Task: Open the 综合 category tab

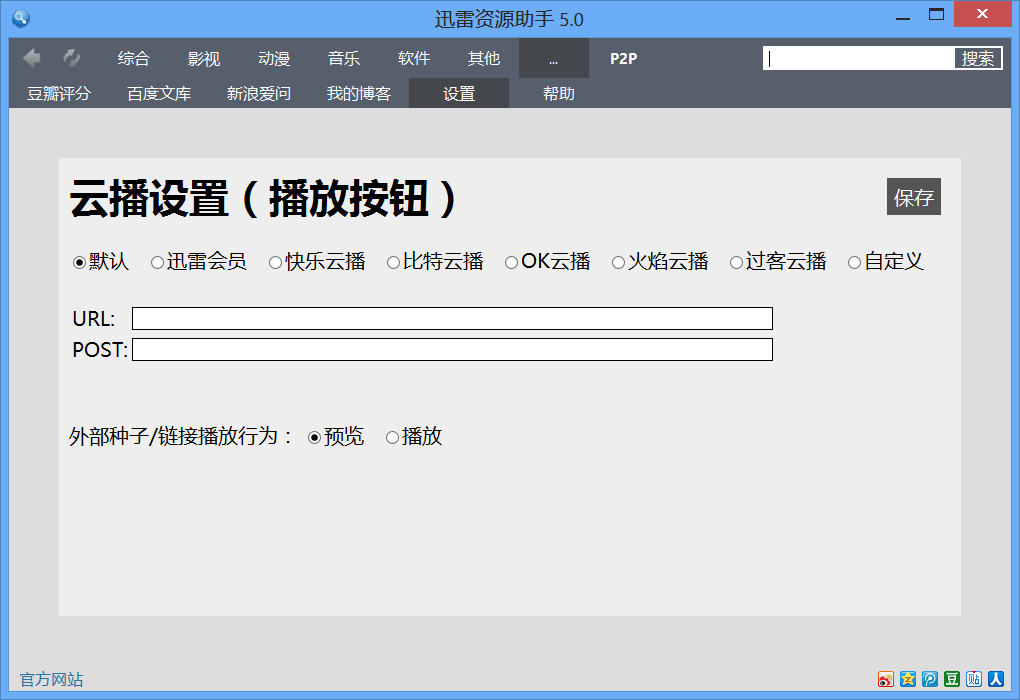Action: coord(133,59)
